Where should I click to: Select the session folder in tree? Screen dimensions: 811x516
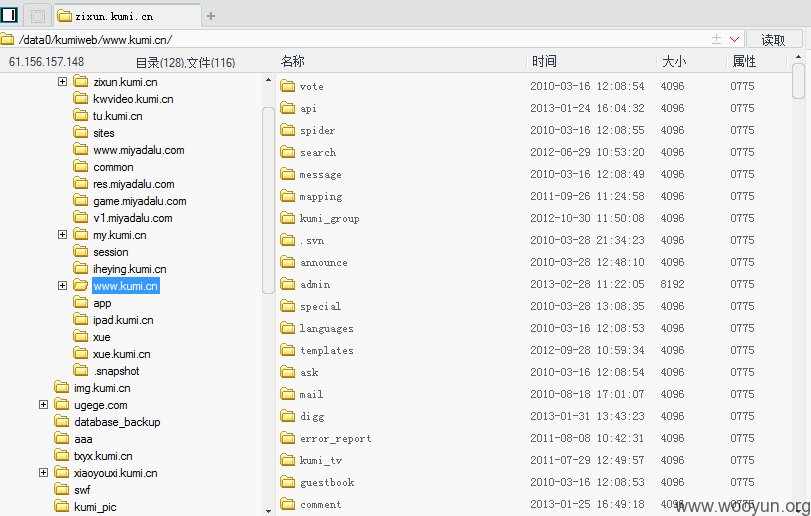tap(111, 252)
